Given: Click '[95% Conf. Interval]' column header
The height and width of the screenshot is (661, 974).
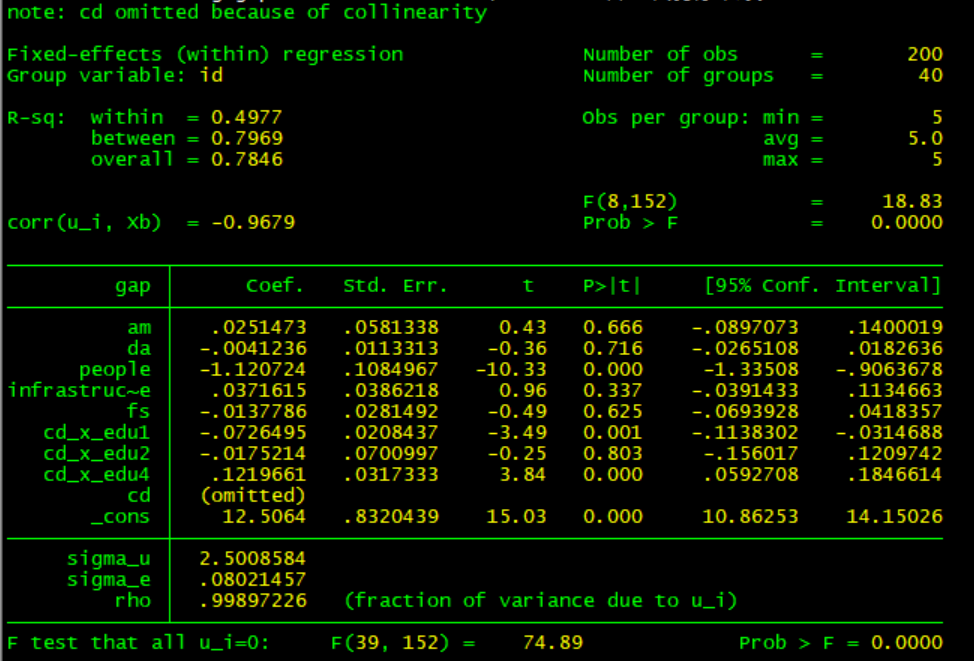Looking at the screenshot, I should click(x=823, y=286).
